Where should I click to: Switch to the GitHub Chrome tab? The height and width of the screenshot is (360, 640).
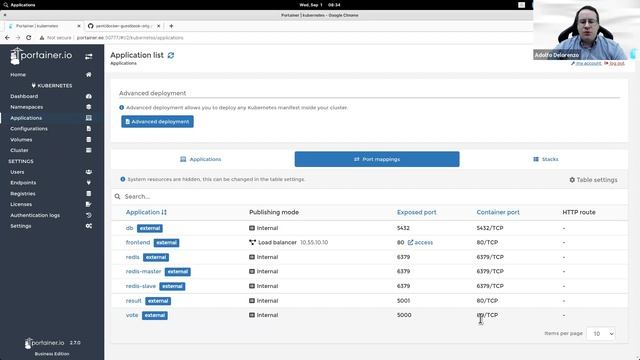pyautogui.click(x=124, y=26)
